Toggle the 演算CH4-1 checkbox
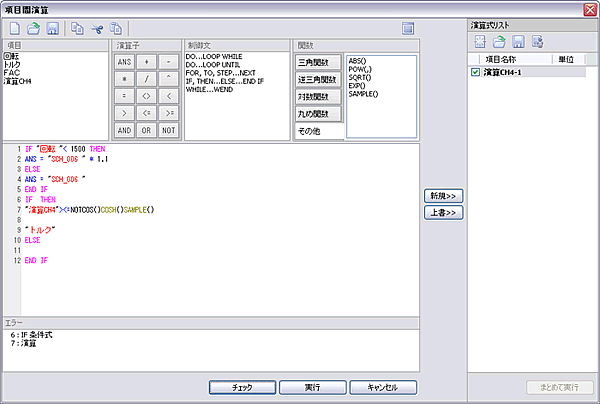The height and width of the screenshot is (404, 600). 476,73
